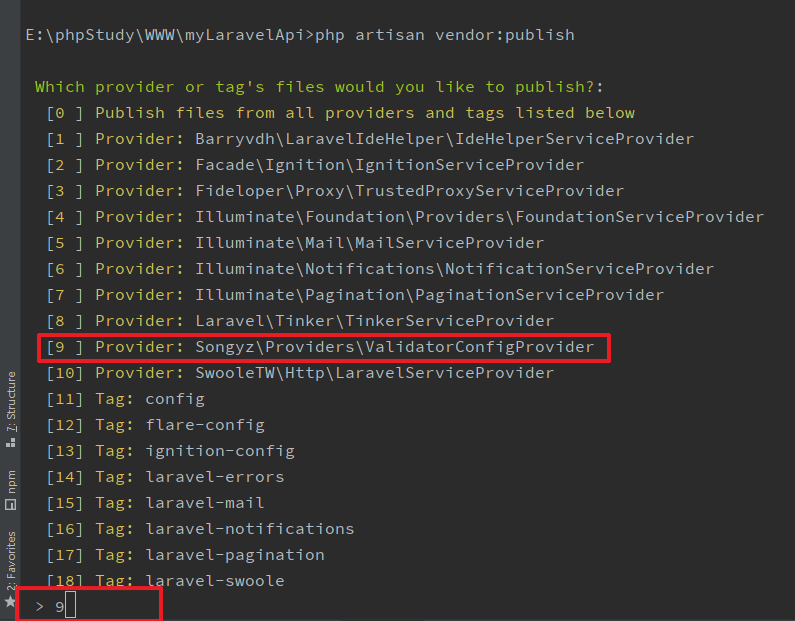Click the highlighted ValidatorConfigProvider entry
Screen dimensions: 795x621
pyautogui.click(x=320, y=347)
